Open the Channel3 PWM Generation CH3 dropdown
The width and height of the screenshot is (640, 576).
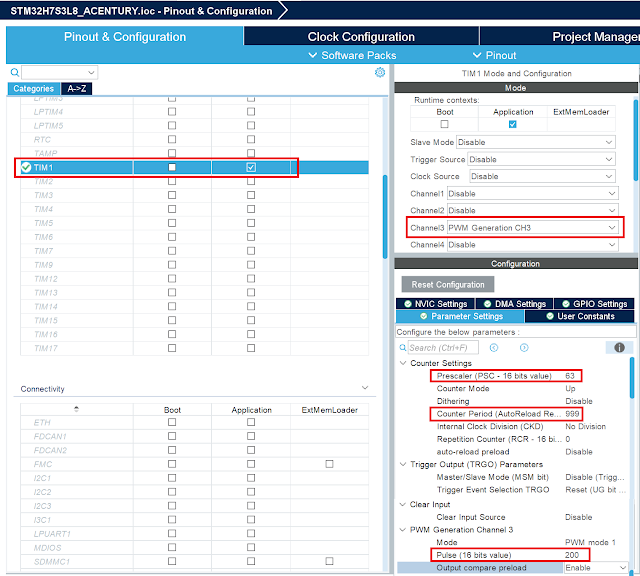(x=533, y=228)
